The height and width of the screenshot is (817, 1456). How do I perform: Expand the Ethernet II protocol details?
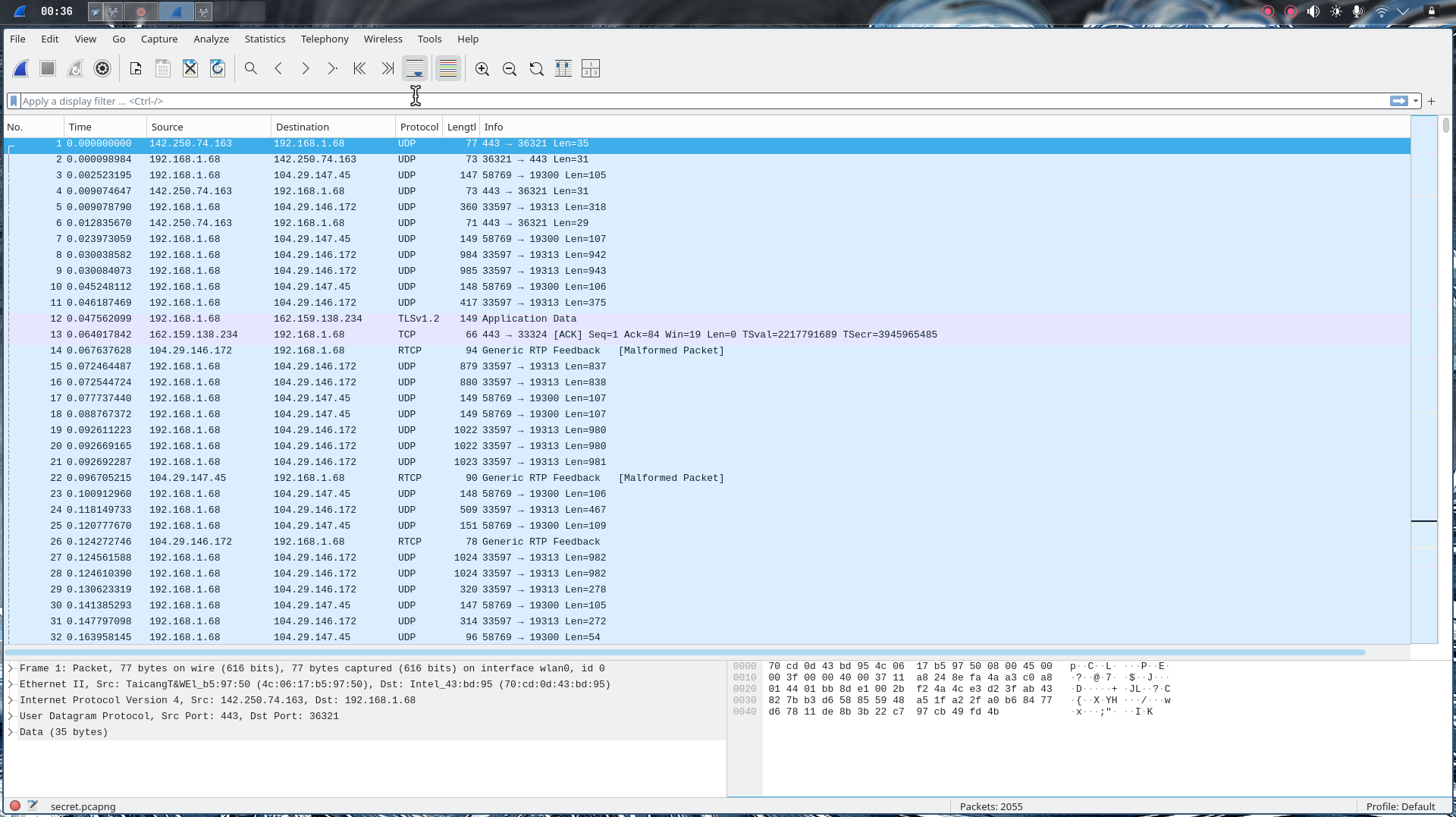(11, 683)
